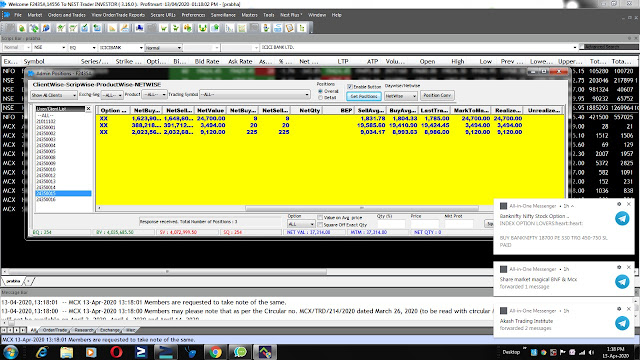Open the Exchg-Seg dropdown

pos(112,95)
